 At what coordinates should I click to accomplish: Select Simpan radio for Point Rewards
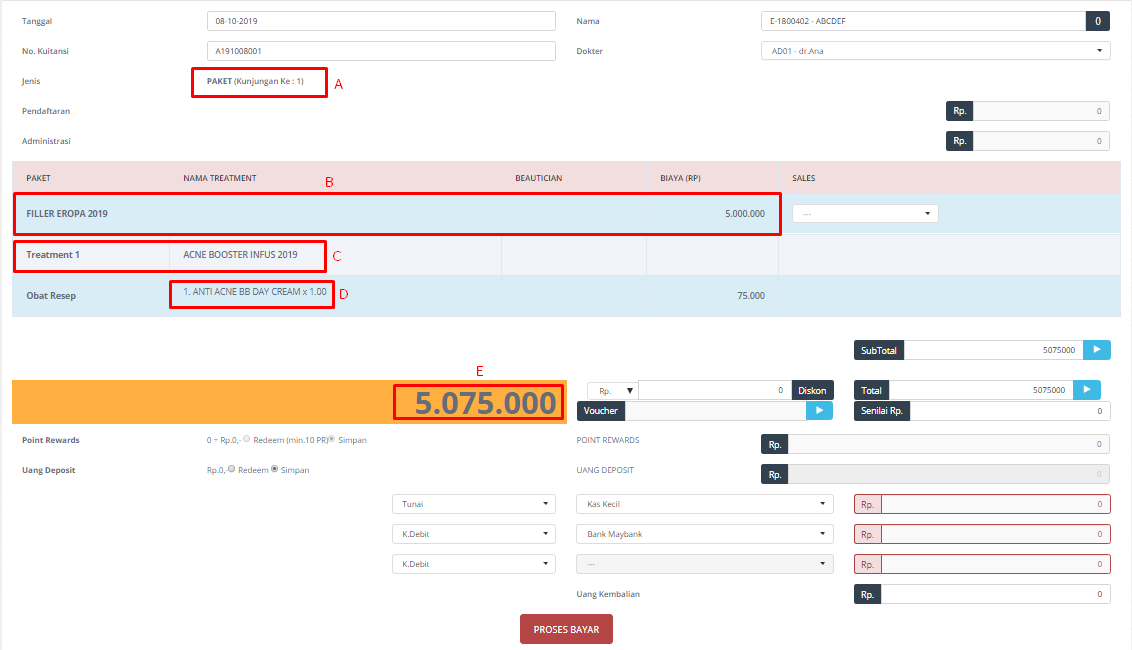(x=332, y=440)
